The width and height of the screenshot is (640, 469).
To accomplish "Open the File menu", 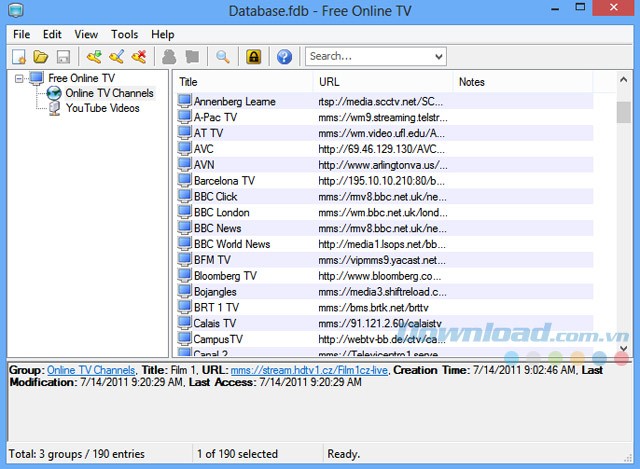I will (x=22, y=34).
